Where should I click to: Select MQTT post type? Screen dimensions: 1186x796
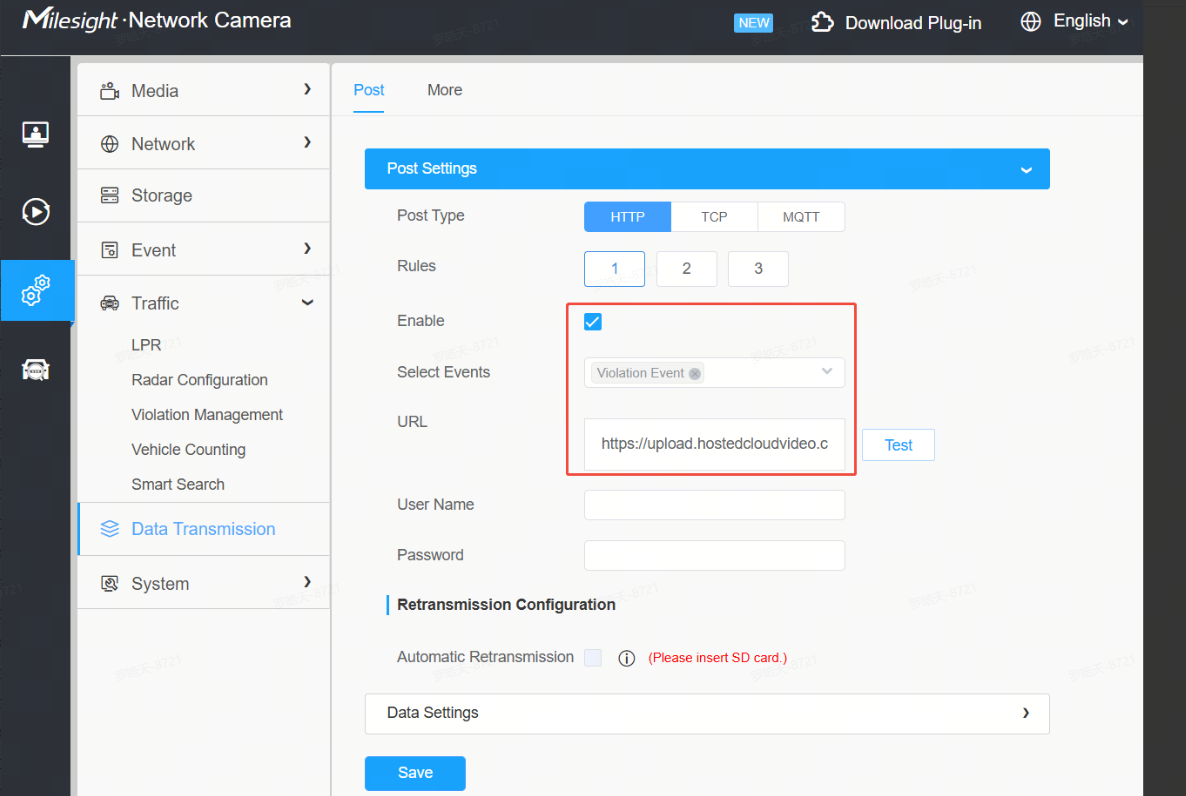(x=801, y=217)
